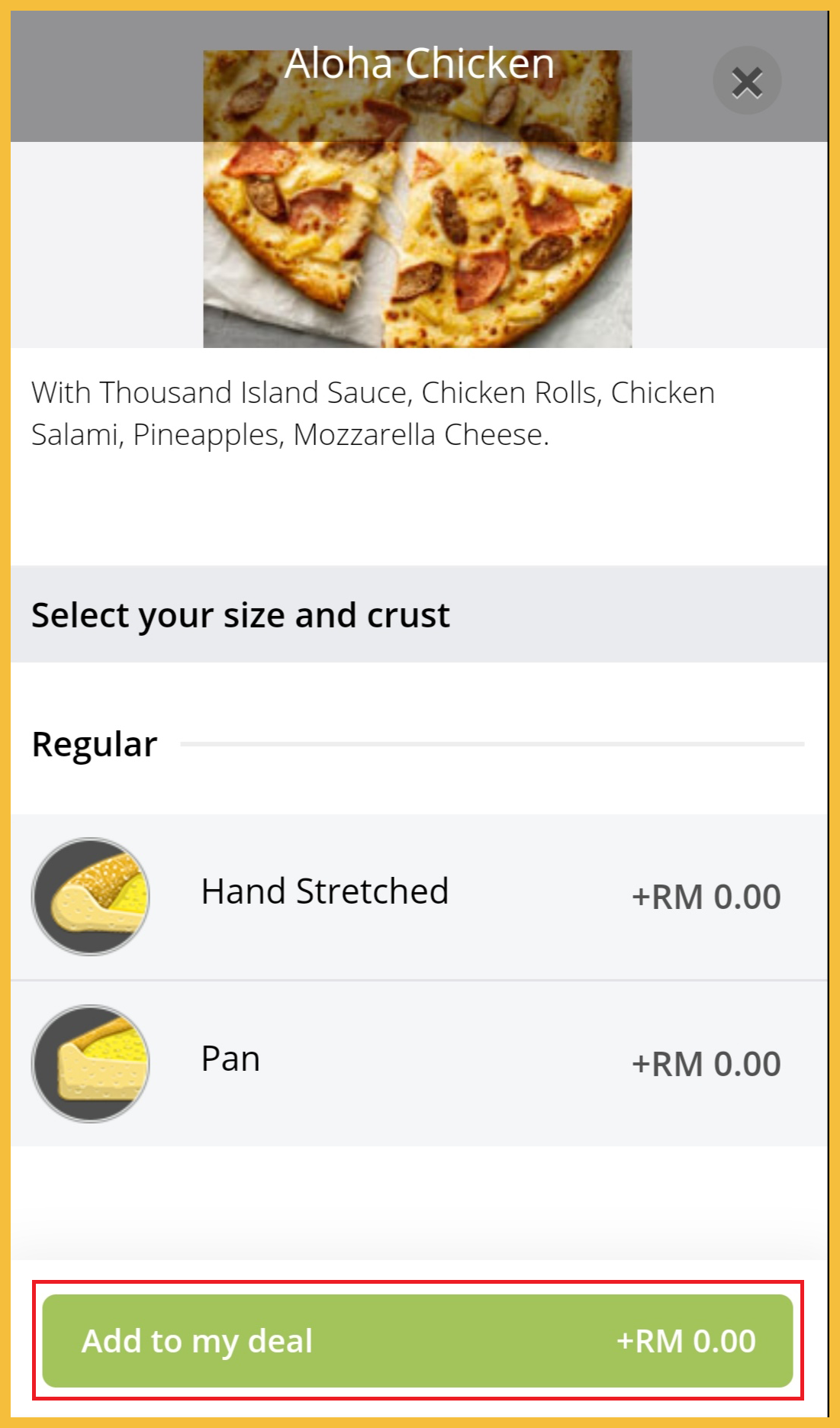Select the Hand Stretched crust label
Viewport: 840px width, 1428px height.
click(x=324, y=891)
